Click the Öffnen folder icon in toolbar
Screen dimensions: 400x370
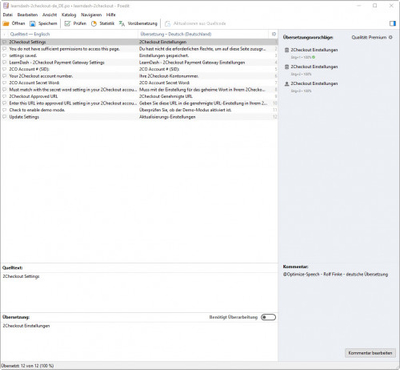(6, 24)
